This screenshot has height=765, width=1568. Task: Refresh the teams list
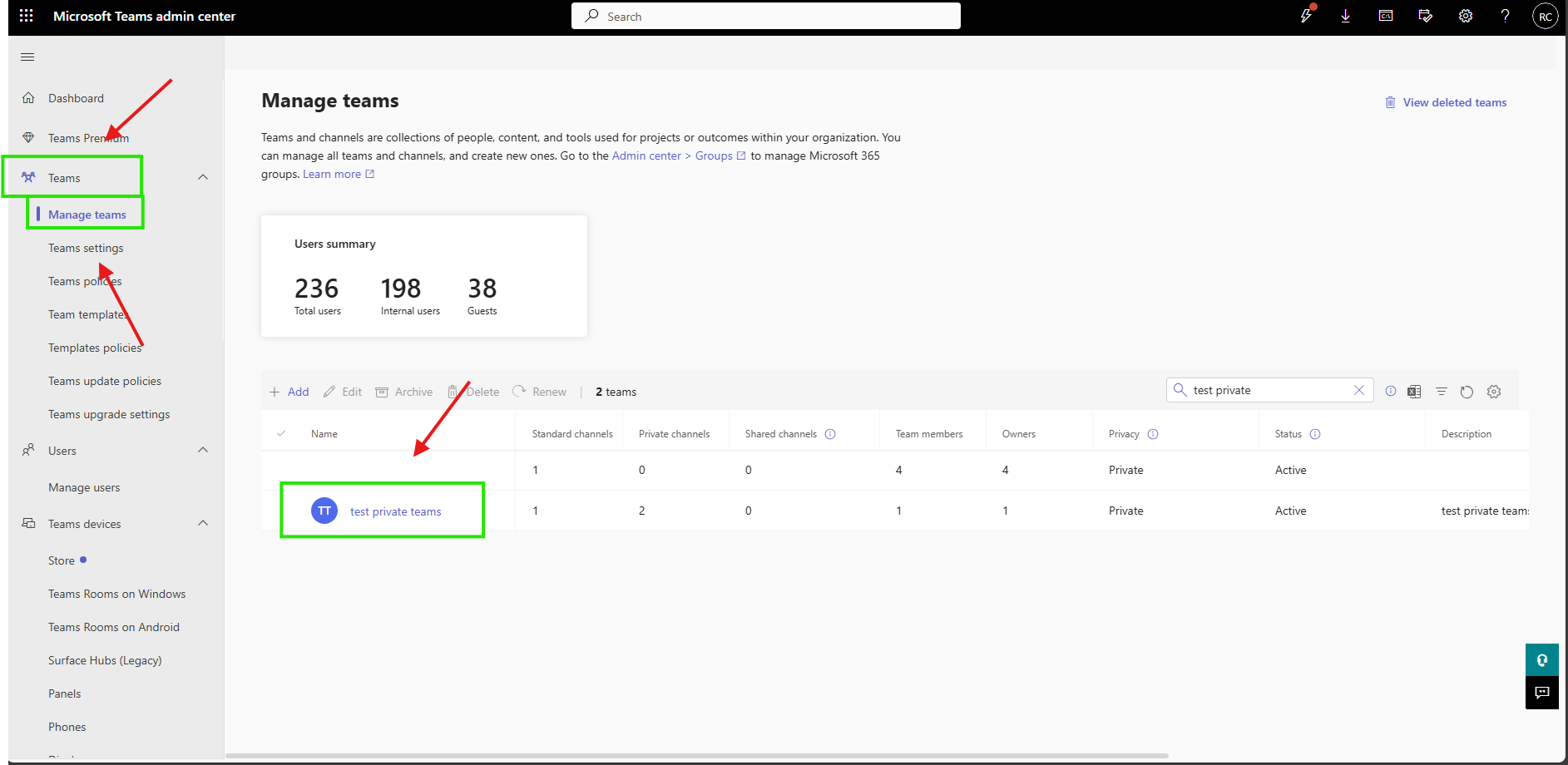pyautogui.click(x=1467, y=392)
